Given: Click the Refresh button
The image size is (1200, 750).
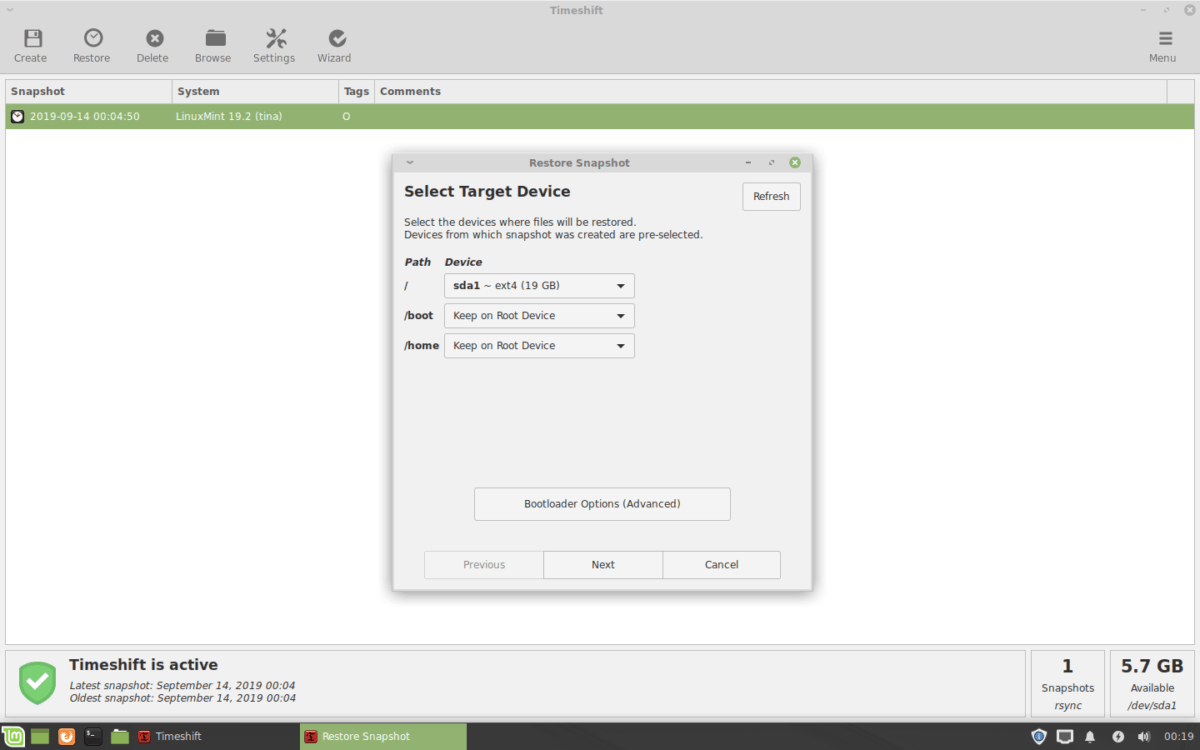Looking at the screenshot, I should [x=771, y=196].
